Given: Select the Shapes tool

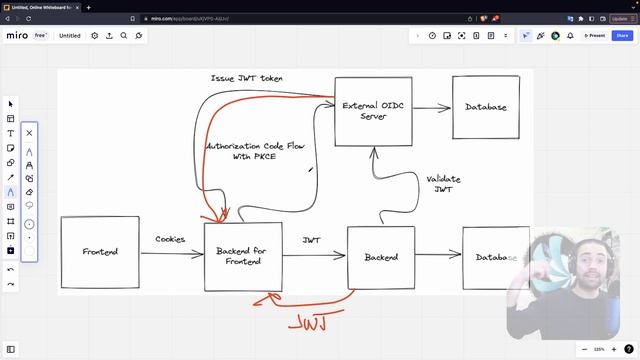Looking at the screenshot, I should pyautogui.click(x=11, y=163).
